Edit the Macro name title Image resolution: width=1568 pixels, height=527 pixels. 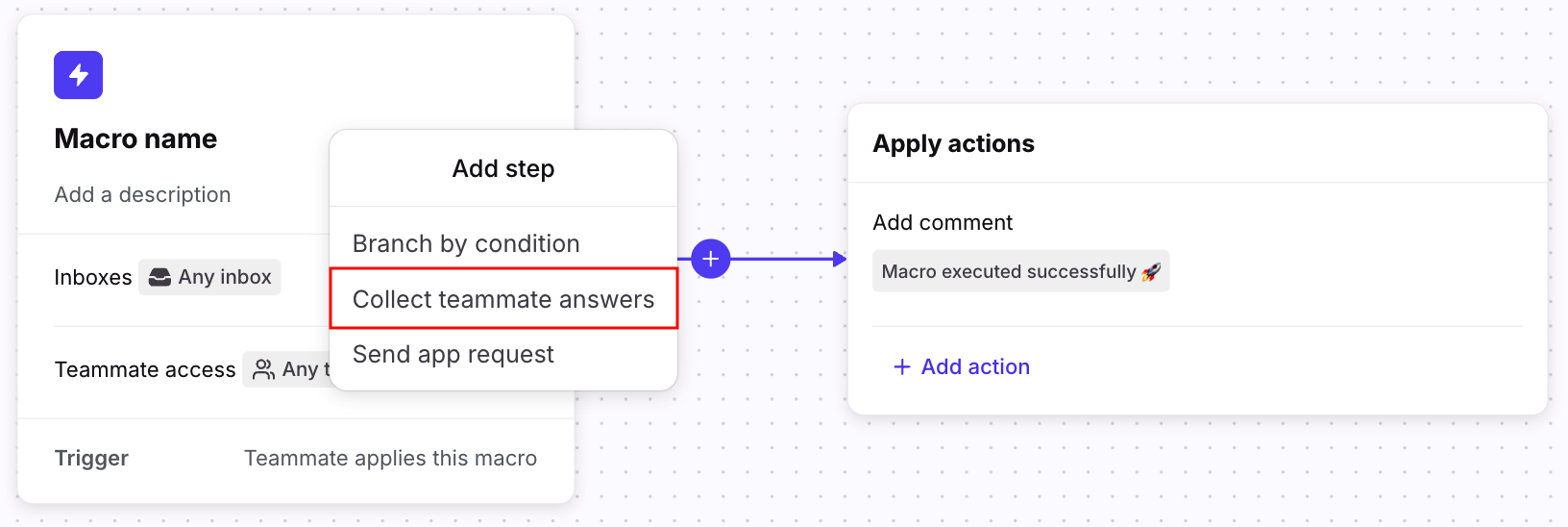[x=135, y=138]
